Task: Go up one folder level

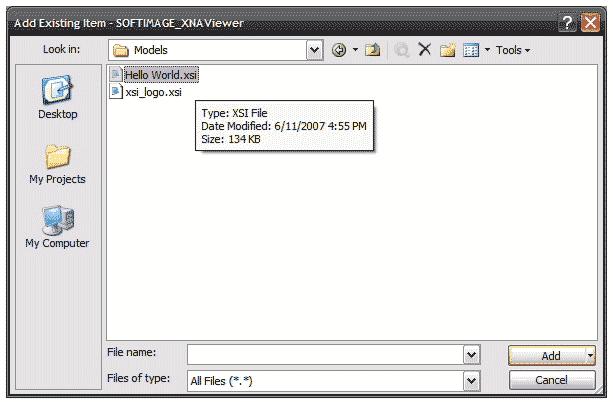Action: pos(373,50)
